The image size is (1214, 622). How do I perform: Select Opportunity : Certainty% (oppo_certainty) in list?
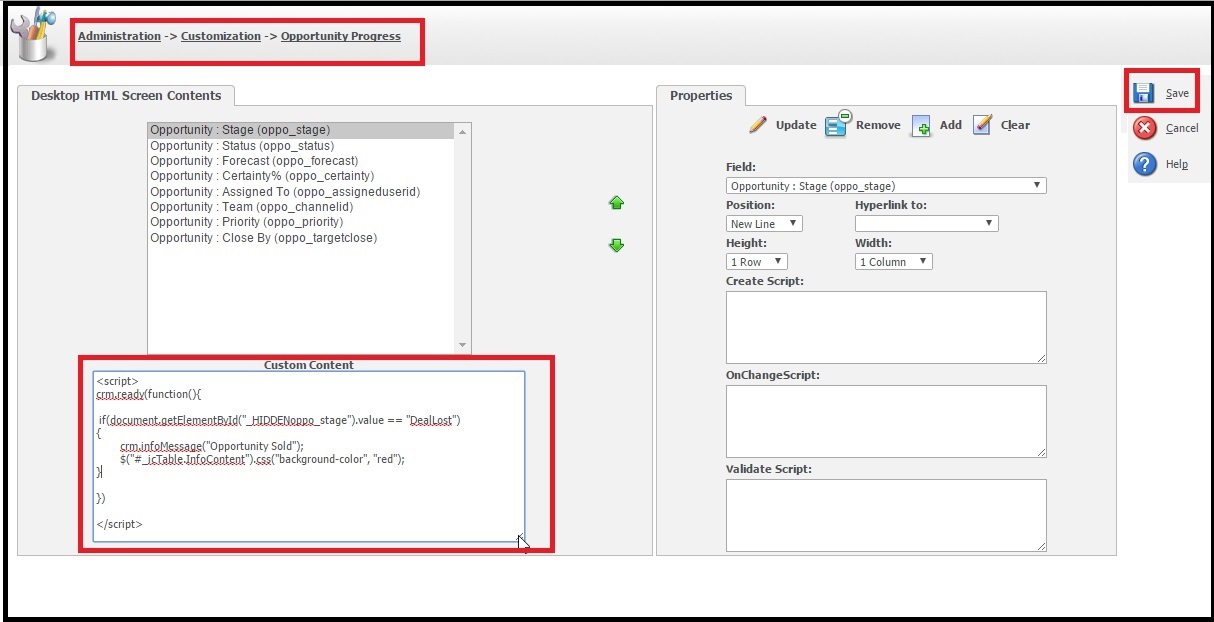pos(301,176)
